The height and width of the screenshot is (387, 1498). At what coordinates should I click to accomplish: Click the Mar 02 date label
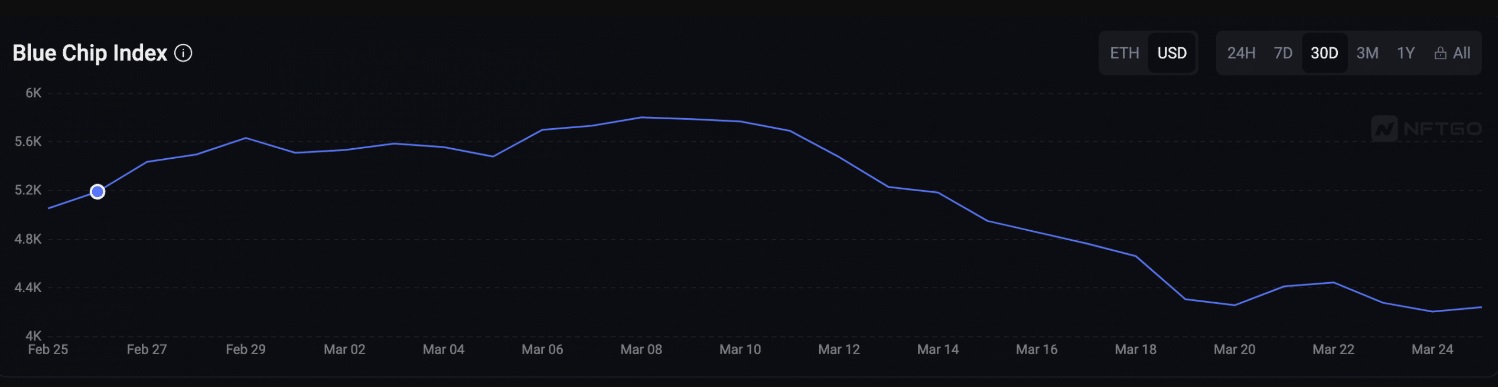(344, 349)
